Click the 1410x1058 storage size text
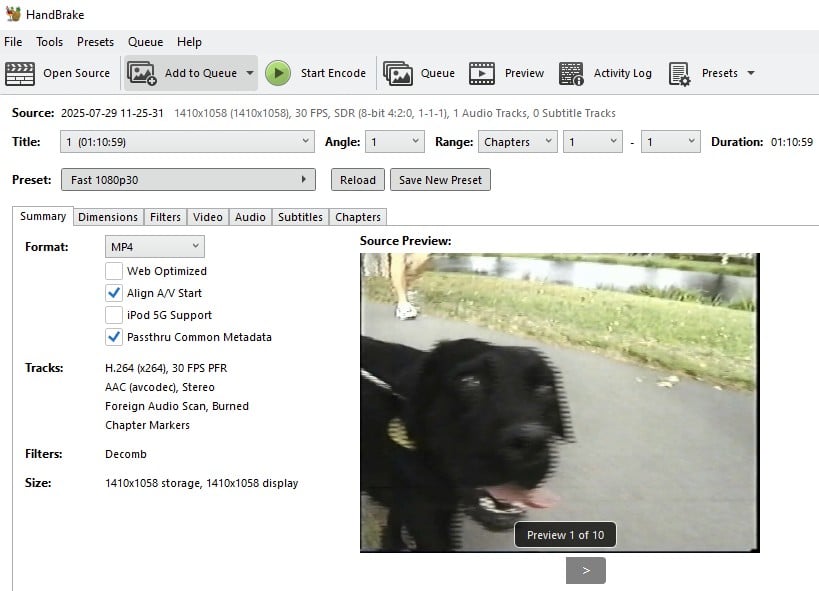 coord(153,483)
